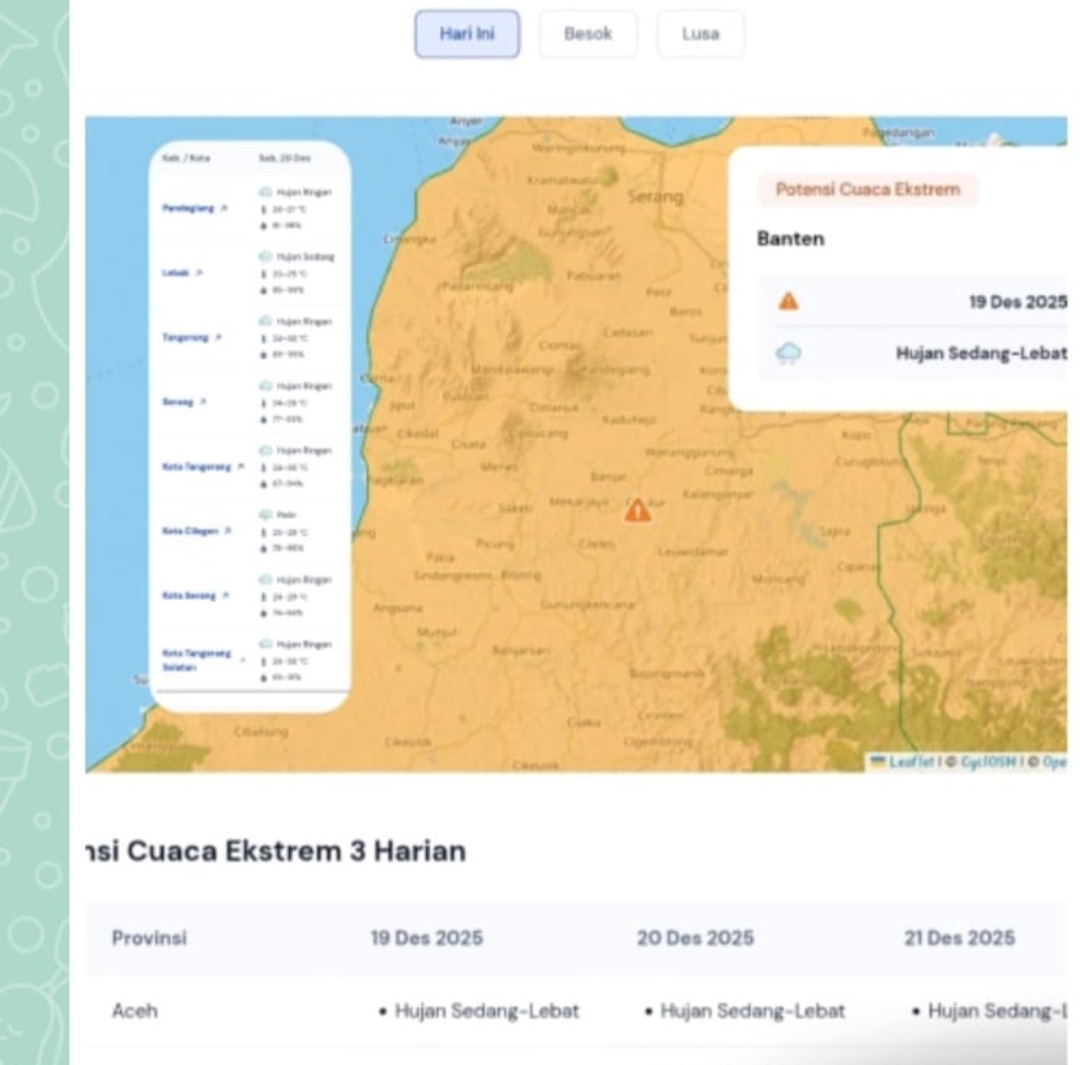This screenshot has height=1065, width=1080.
Task: Click the orange warning triangle in Banten popup
Action: tap(789, 301)
